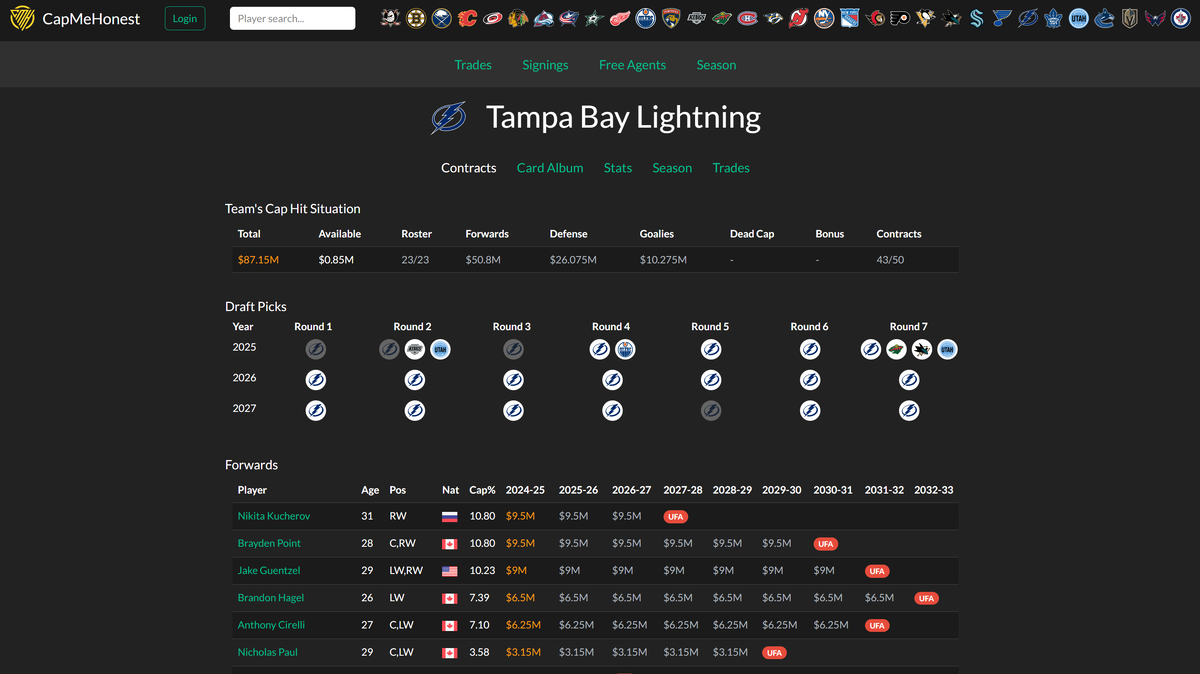Open the Boston Bruins team logo

(x=416, y=18)
